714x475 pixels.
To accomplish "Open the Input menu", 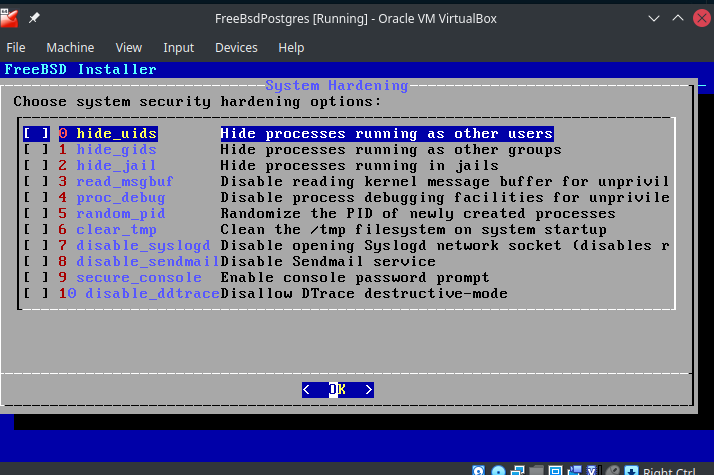I will [x=178, y=47].
